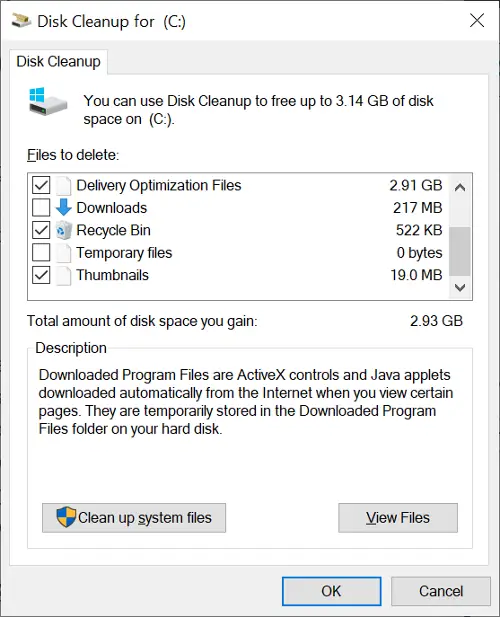
Task: Click the Disk Cleanup broom icon in title bar
Action: [x=21, y=20]
